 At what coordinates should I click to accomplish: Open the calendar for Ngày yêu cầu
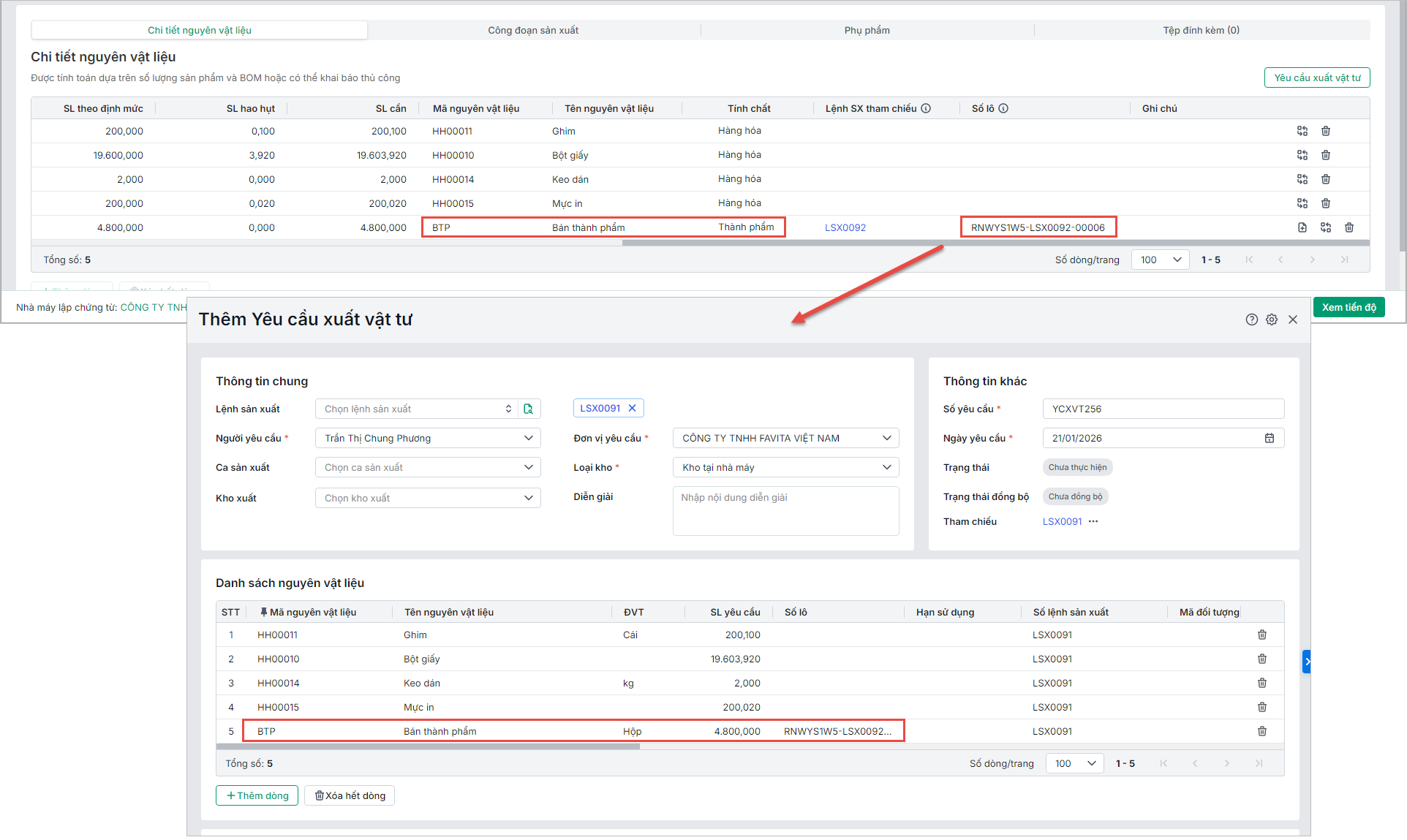(x=1269, y=438)
